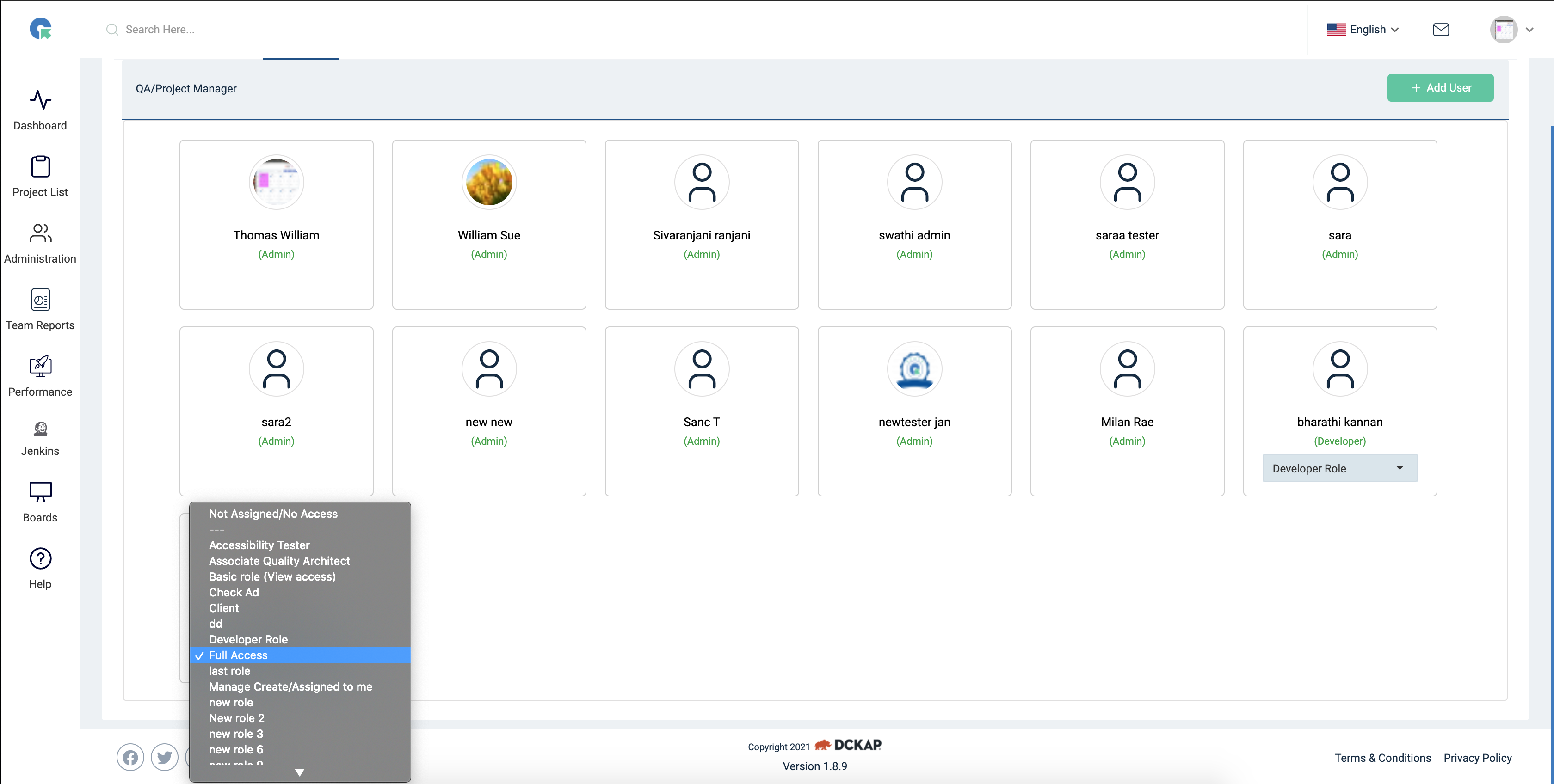Select Not Assigned/No Access role option
This screenshot has width=1554, height=784.
coord(300,514)
